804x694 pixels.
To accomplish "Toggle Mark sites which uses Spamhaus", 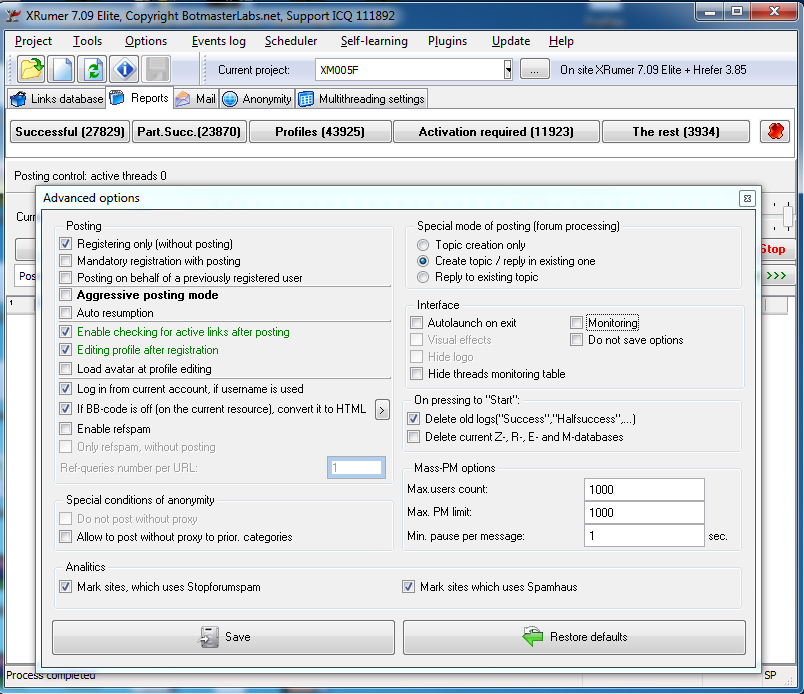I will pyautogui.click(x=408, y=587).
